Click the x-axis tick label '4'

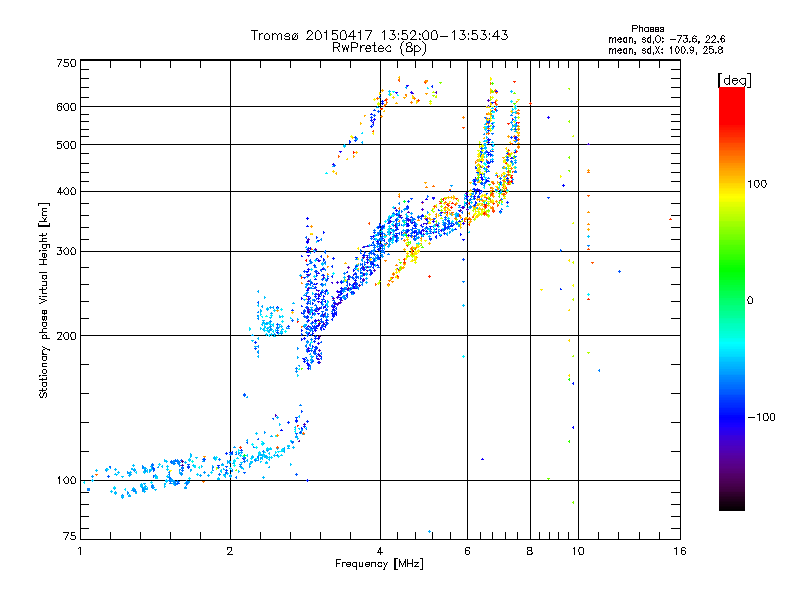click(380, 551)
